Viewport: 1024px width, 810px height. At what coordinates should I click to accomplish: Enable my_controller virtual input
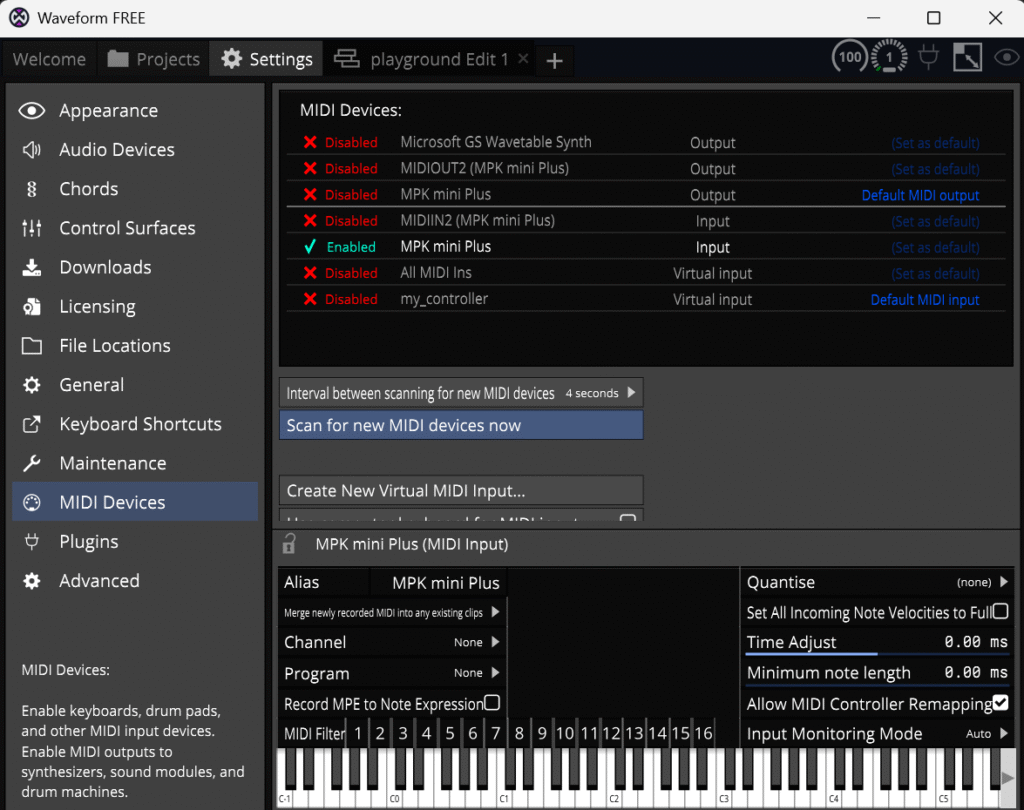tap(340, 299)
